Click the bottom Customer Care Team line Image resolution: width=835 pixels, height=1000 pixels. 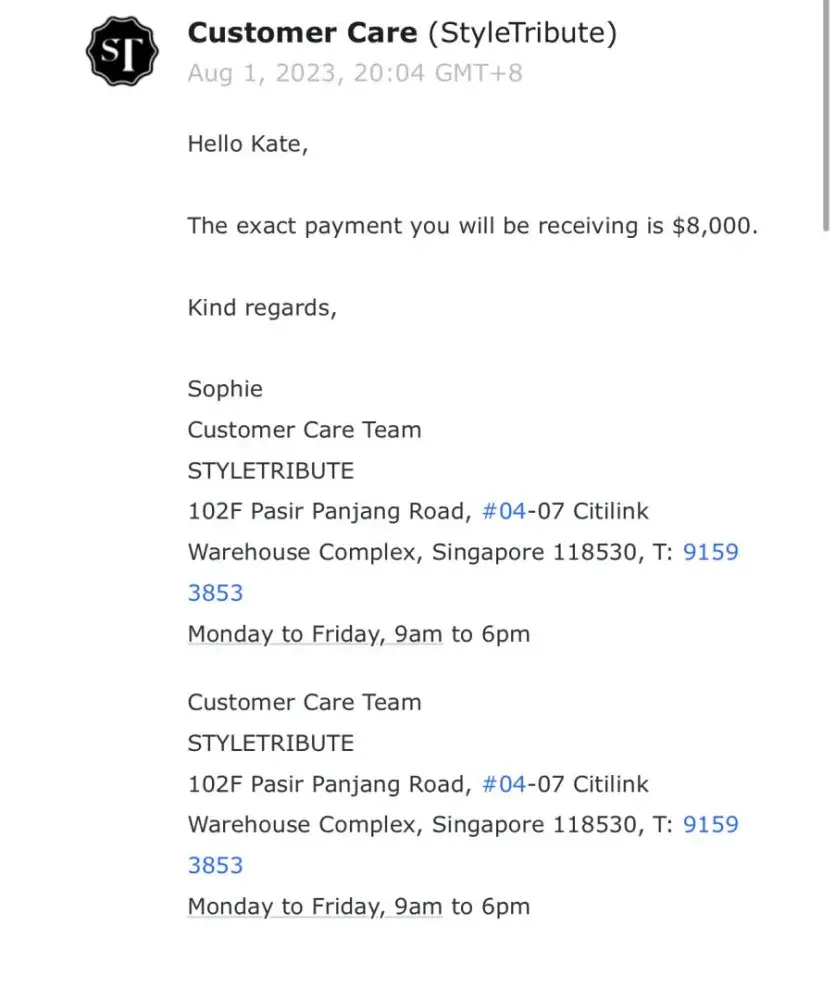pos(304,702)
